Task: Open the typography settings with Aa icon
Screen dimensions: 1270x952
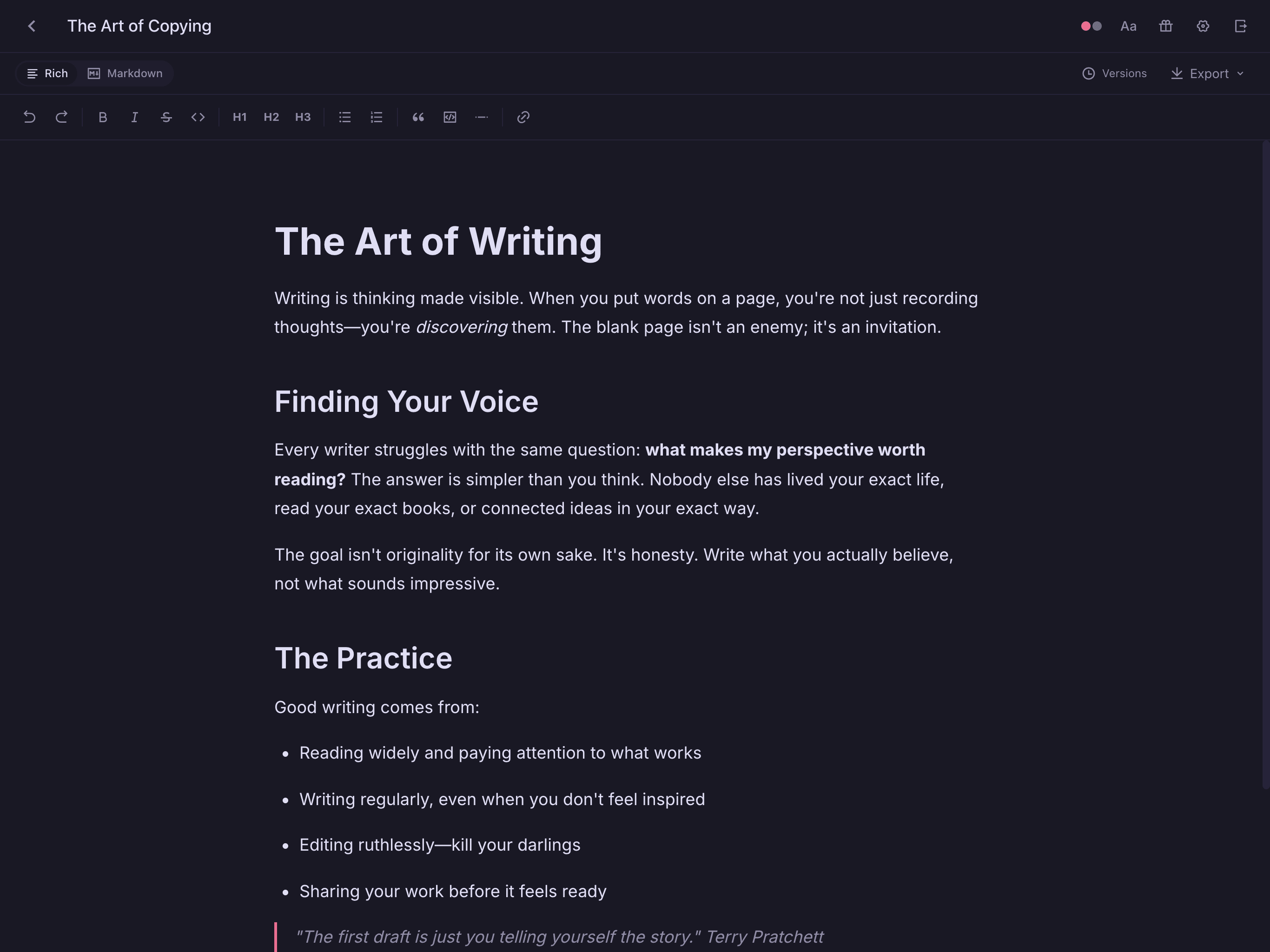Action: coord(1128,26)
